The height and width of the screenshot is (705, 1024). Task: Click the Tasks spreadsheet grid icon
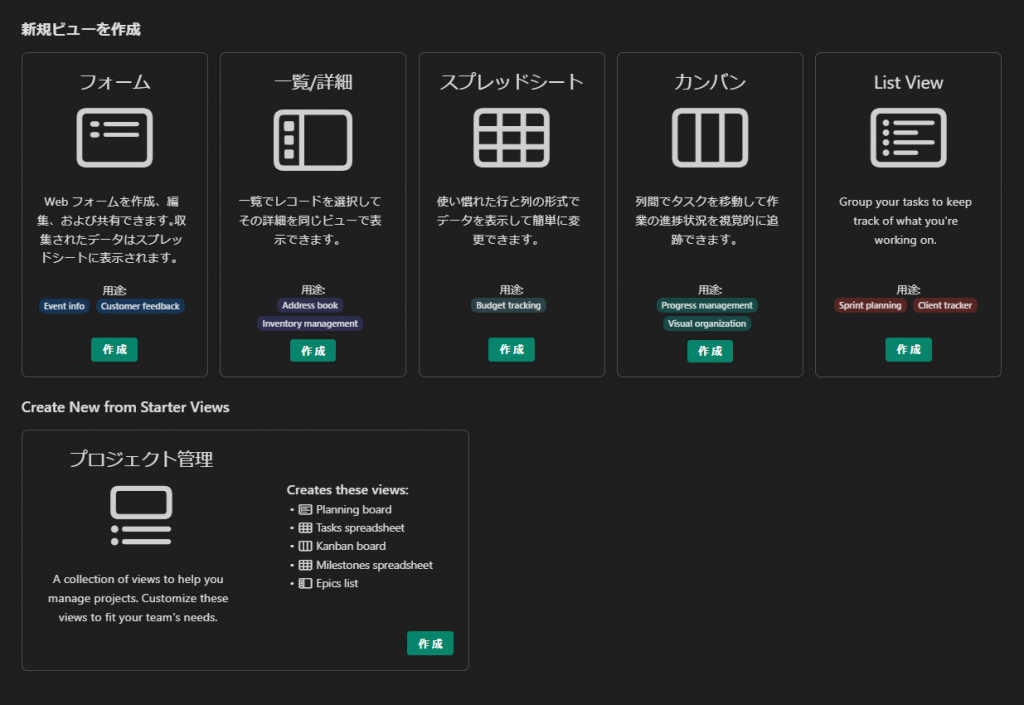pyautogui.click(x=305, y=528)
